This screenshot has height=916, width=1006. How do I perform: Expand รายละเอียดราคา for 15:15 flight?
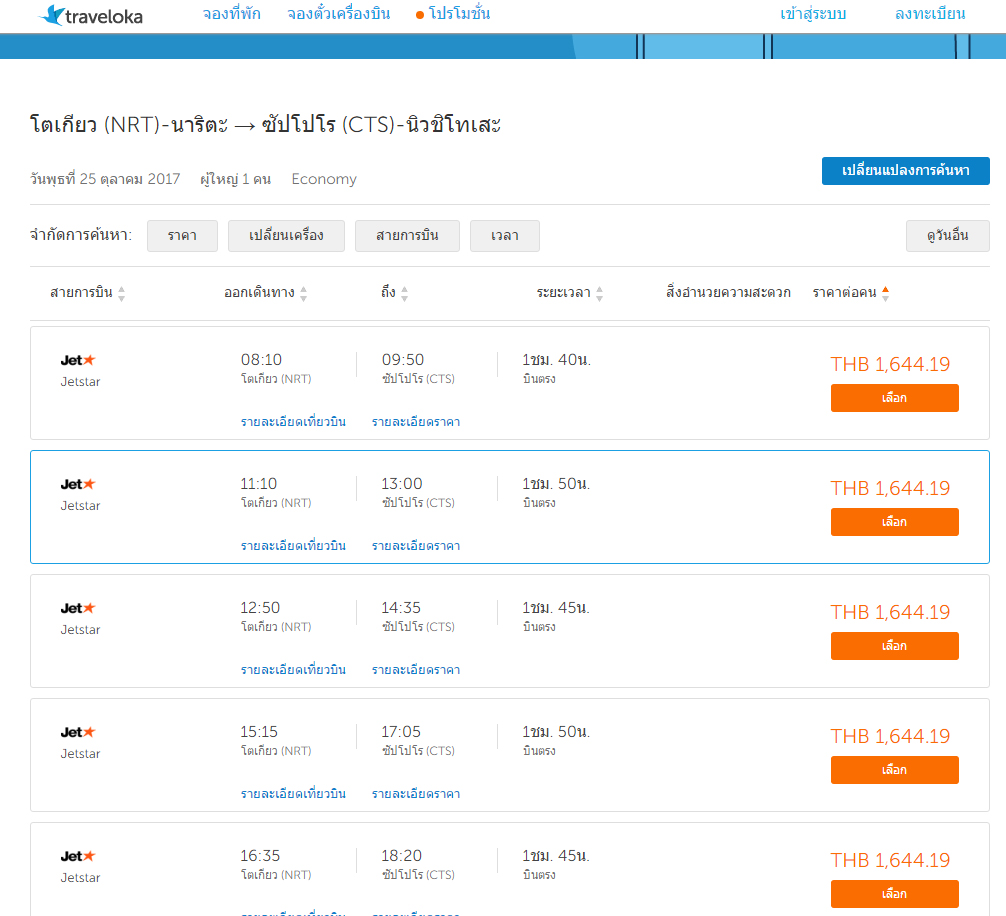(416, 794)
